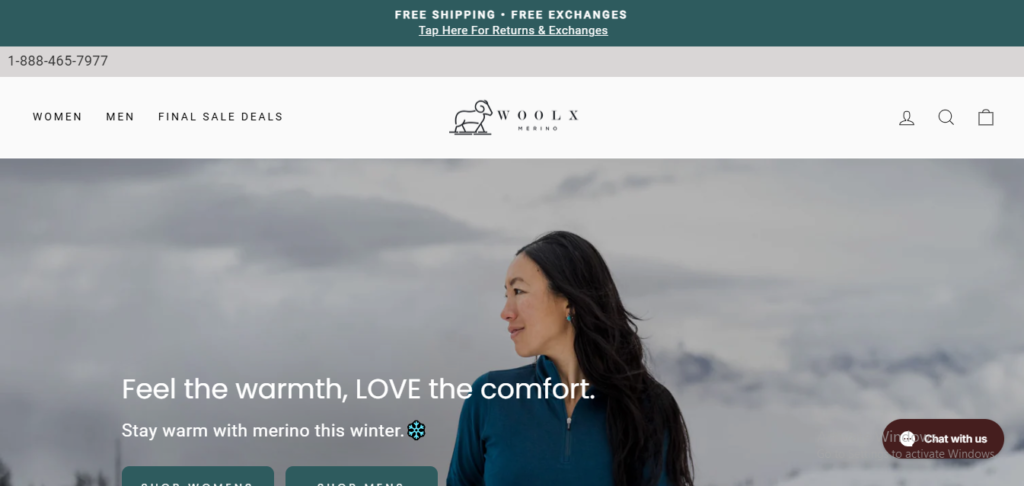Open the Final Sale Deals menu

pyautogui.click(x=221, y=117)
